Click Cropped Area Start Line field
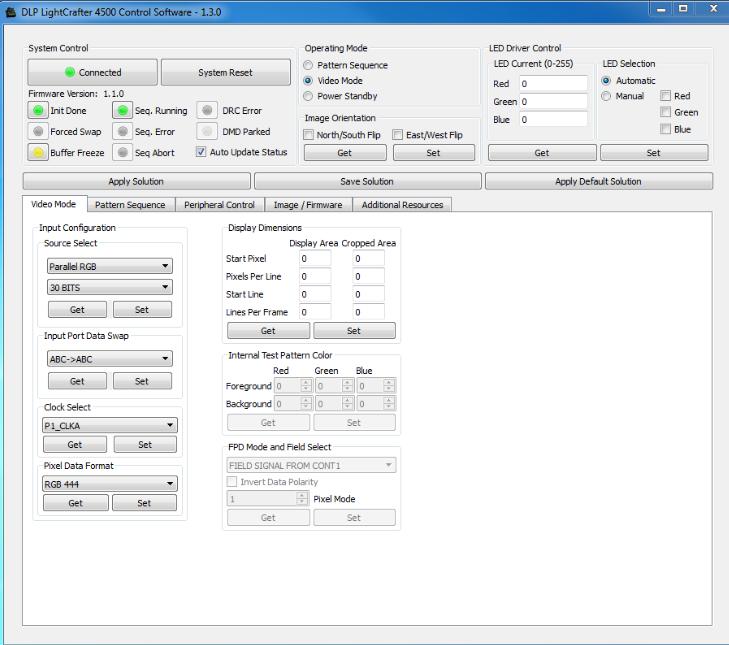Screen dimensions: 729x645 tap(368, 294)
